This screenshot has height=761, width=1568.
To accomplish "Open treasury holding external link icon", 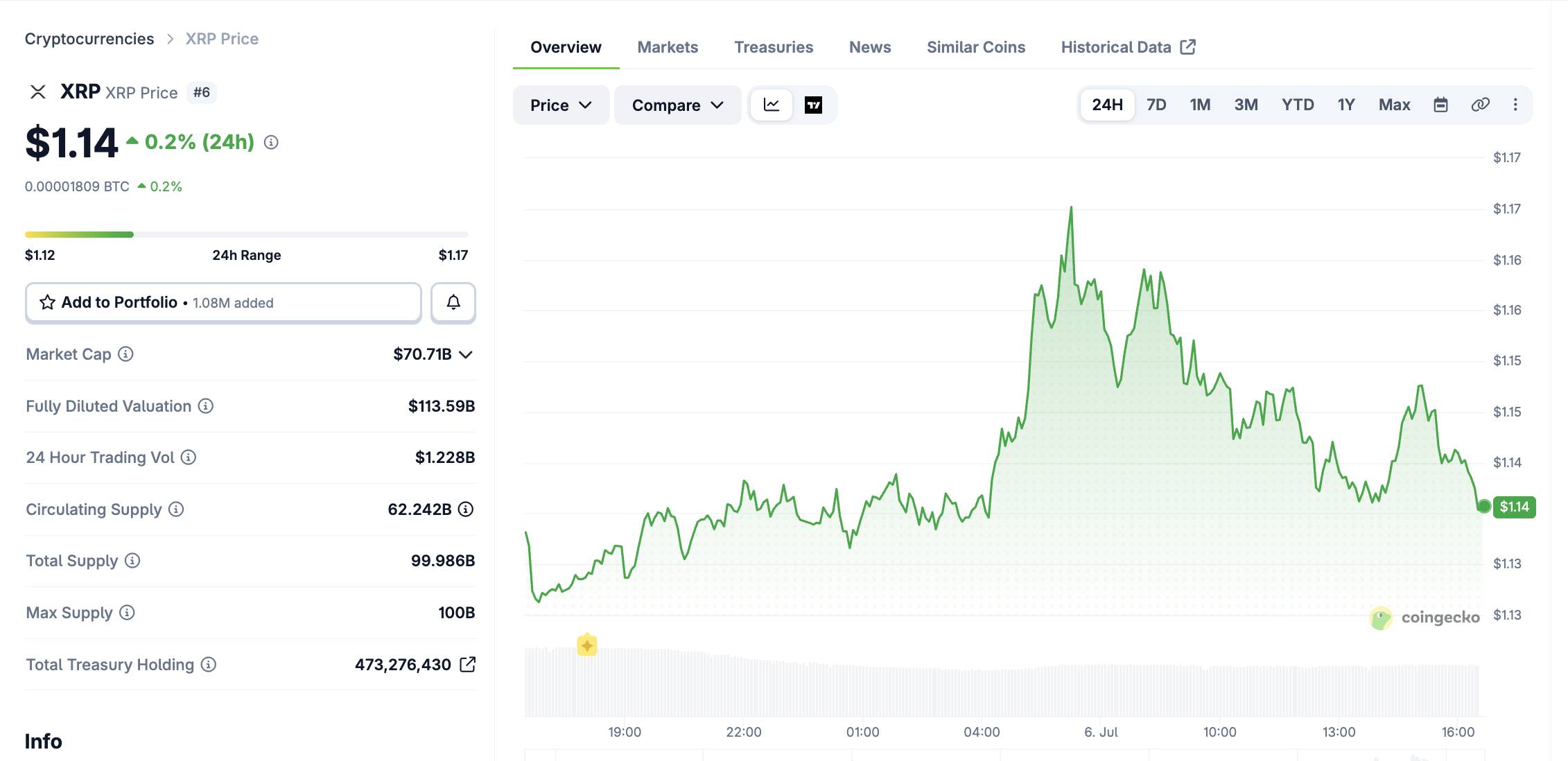I will (468, 665).
